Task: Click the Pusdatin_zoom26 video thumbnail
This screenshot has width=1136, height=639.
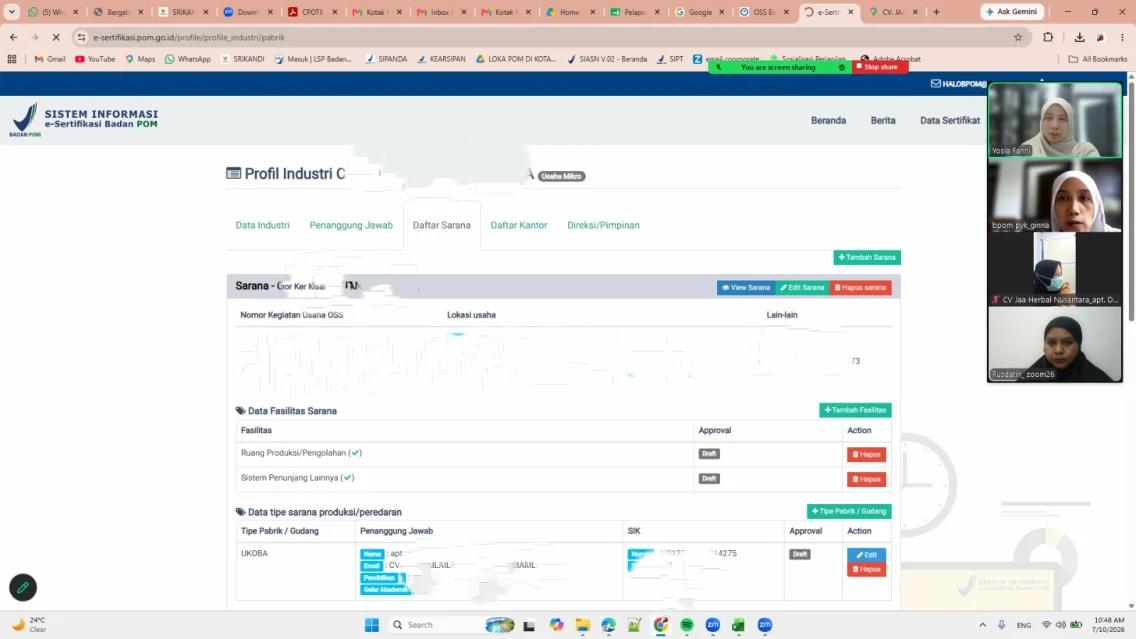Action: pos(1054,344)
